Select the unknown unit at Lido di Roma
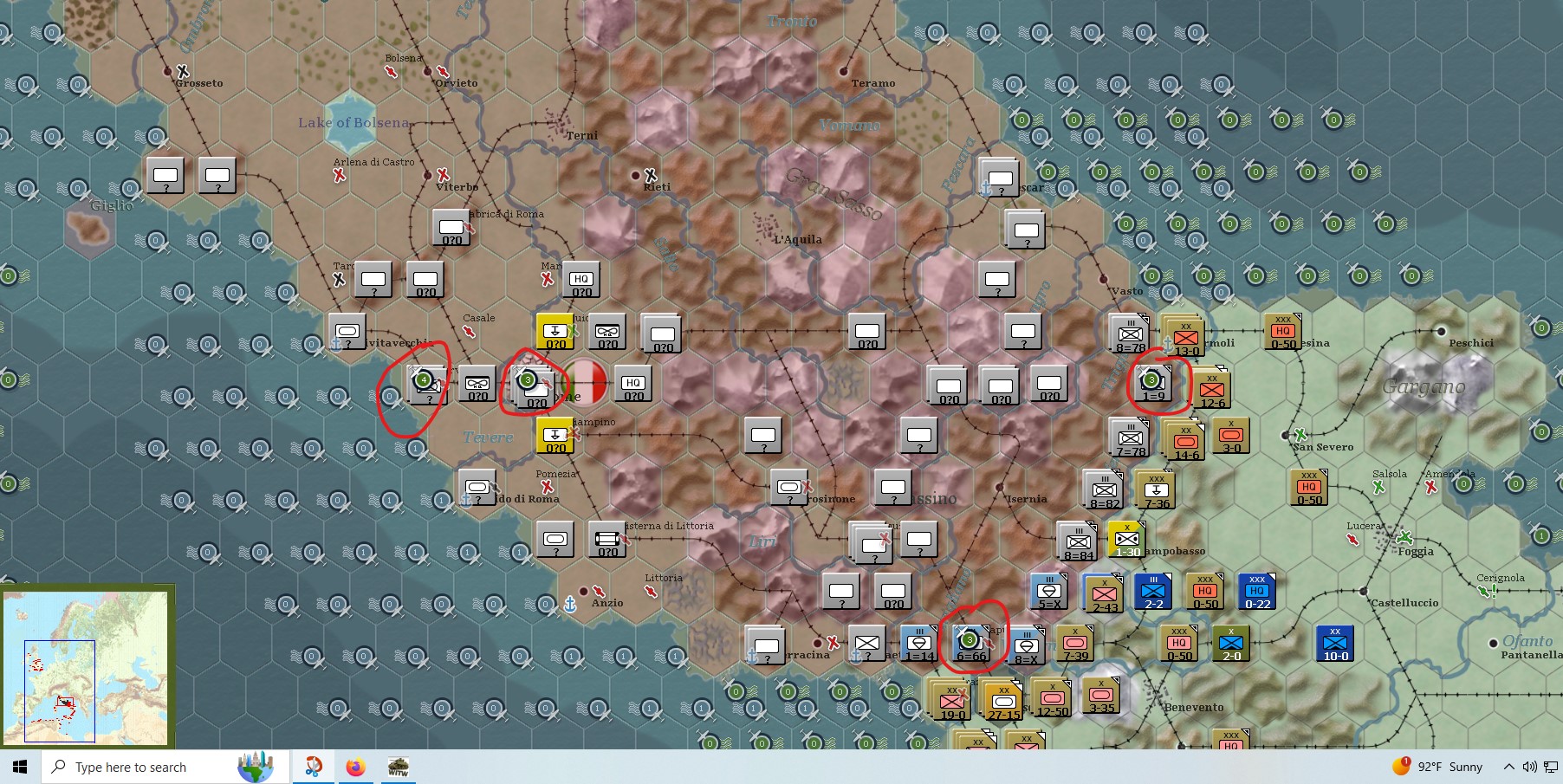This screenshot has height=784, width=1563. click(x=477, y=487)
